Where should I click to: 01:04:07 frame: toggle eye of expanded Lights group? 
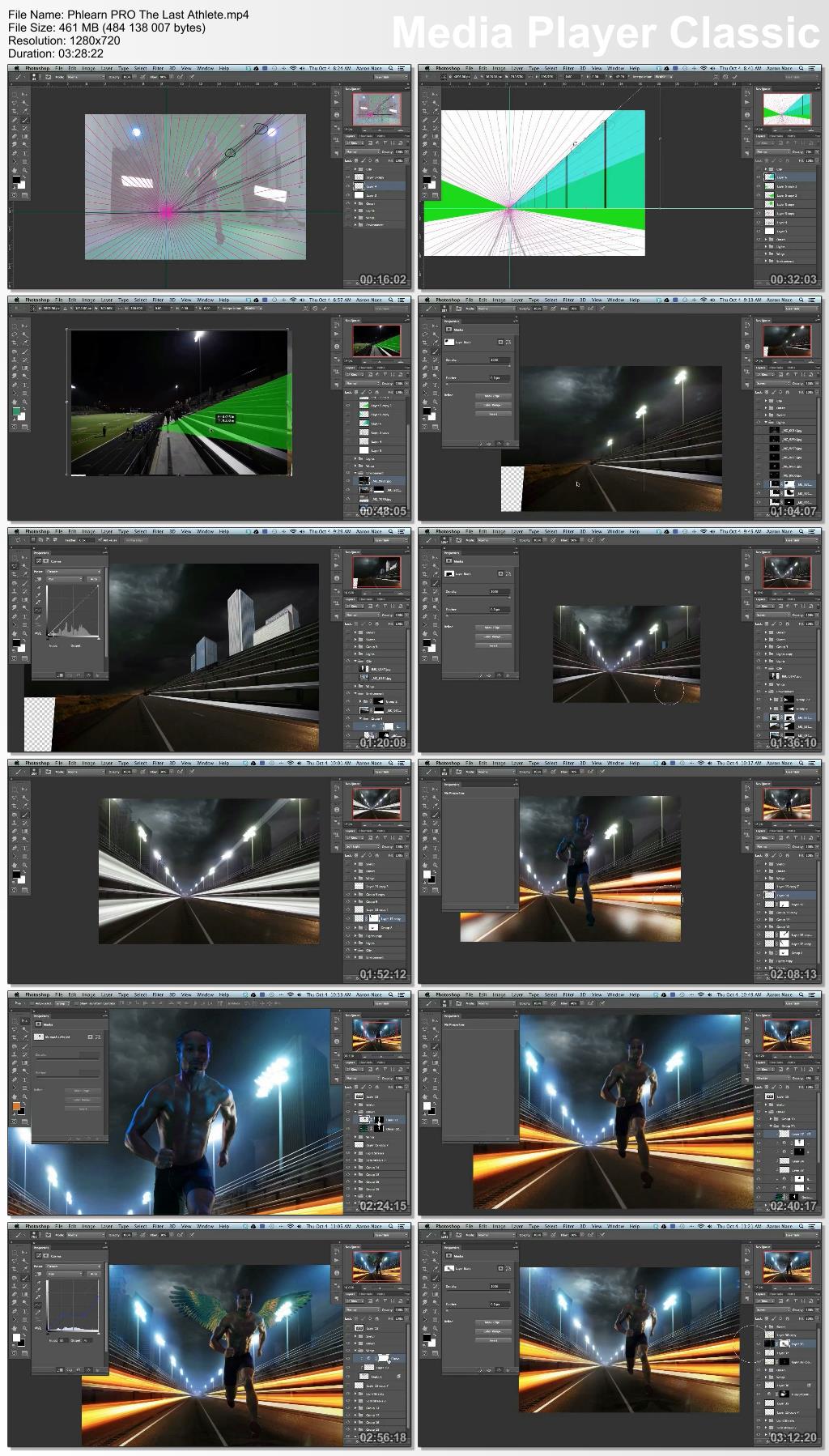click(759, 422)
